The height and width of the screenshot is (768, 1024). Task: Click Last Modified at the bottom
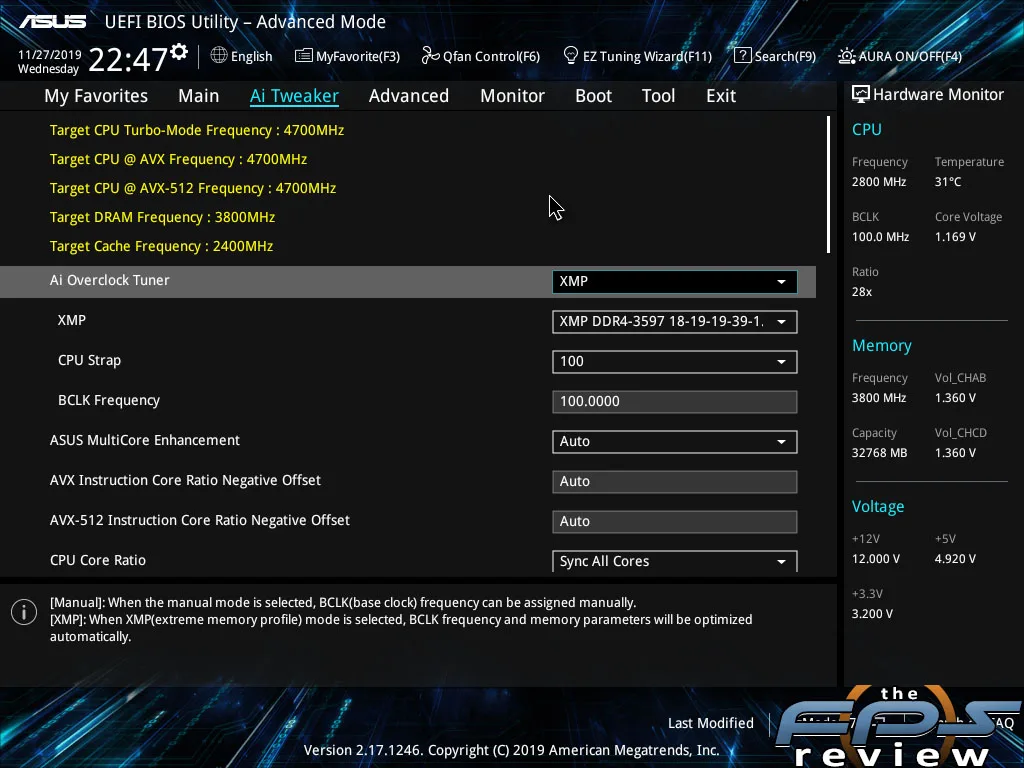[711, 723]
